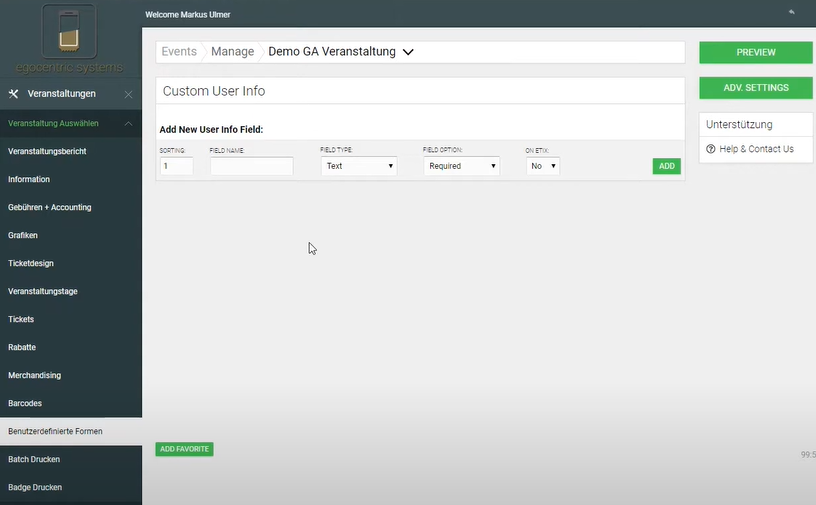Select Barcodes from the sidebar menu
The width and height of the screenshot is (816, 505).
25,403
